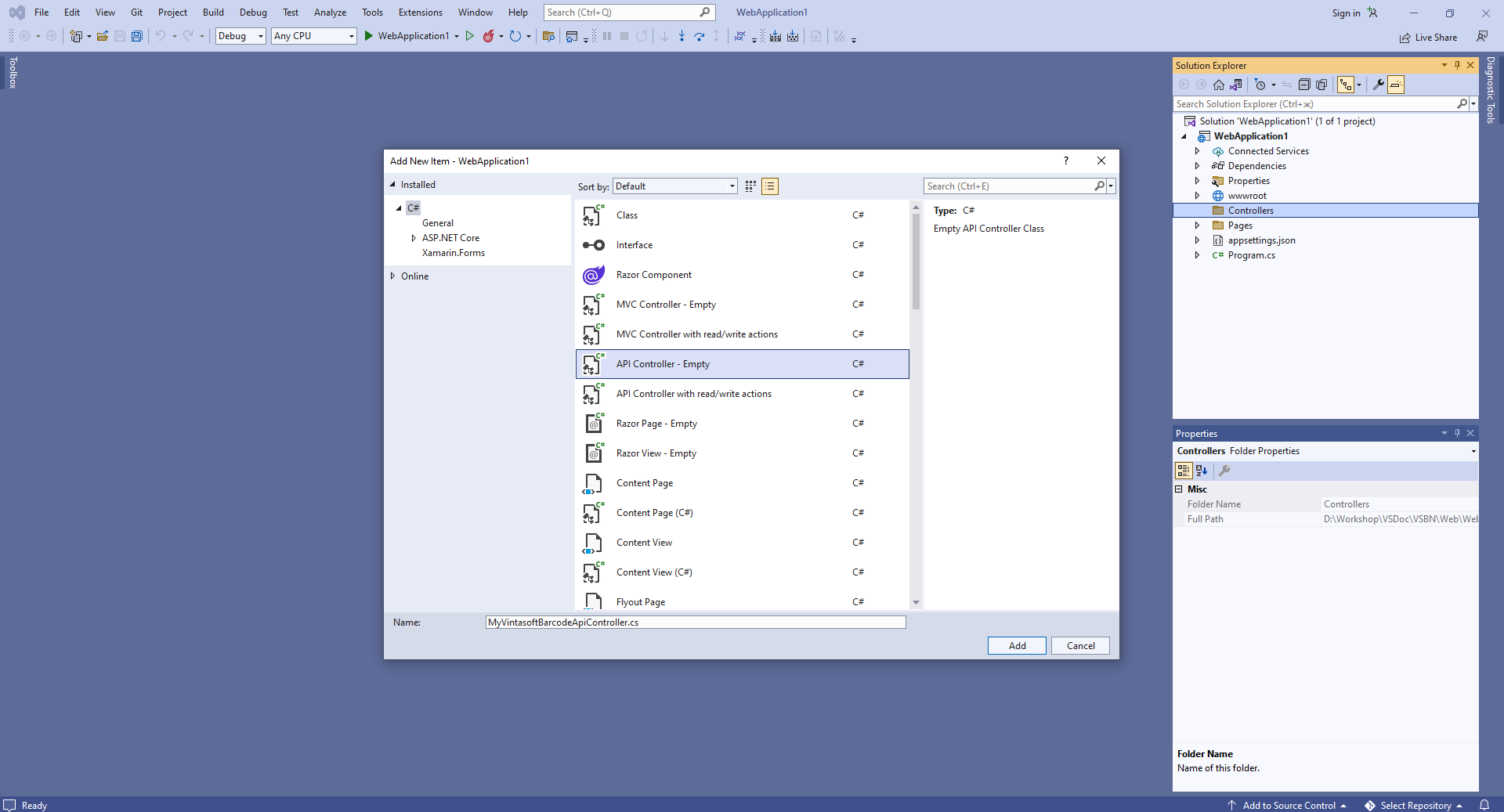Image resolution: width=1504 pixels, height=812 pixels.
Task: Click Sign in link at top right
Action: coord(1346,13)
